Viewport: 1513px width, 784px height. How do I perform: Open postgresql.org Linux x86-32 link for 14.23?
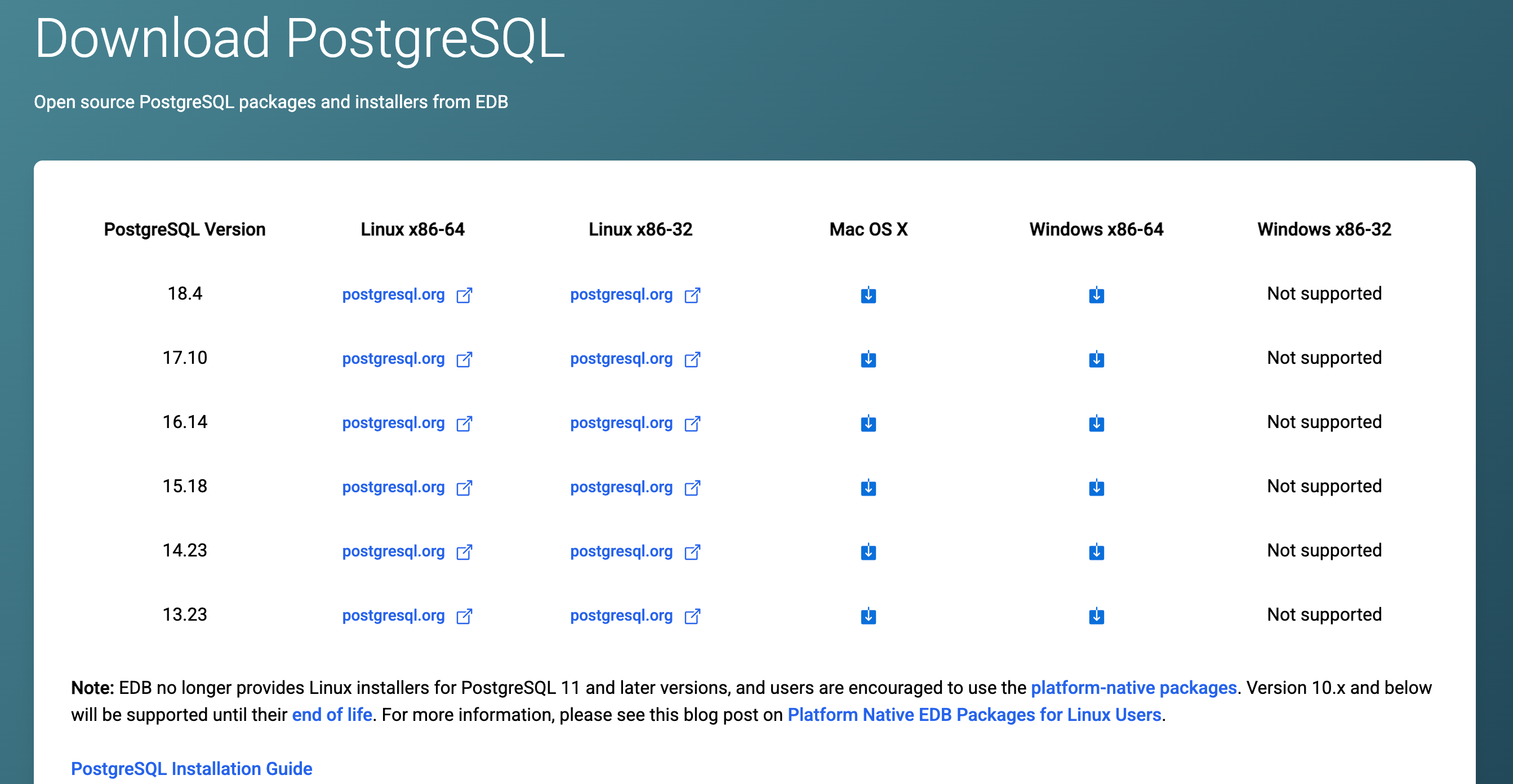tap(635, 551)
